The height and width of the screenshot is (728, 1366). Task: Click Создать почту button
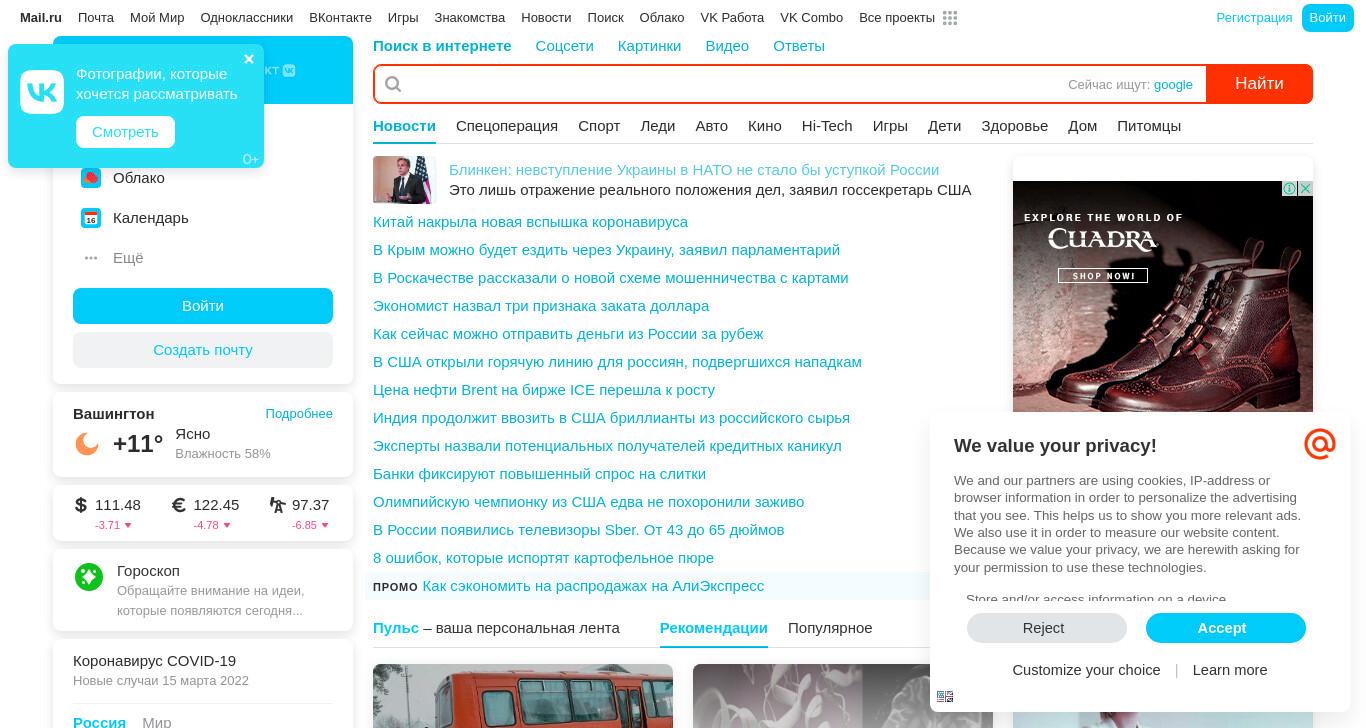point(203,350)
